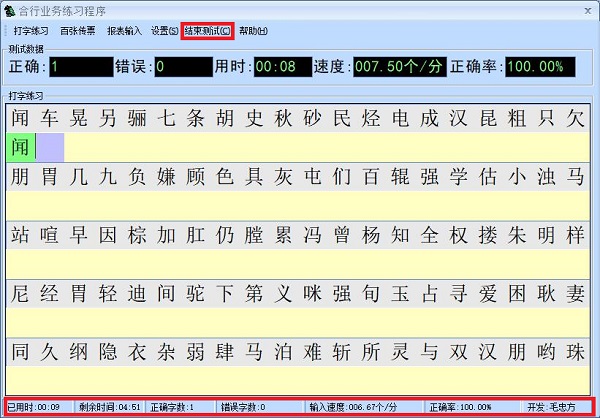Image resolution: width=600 pixels, height=418 pixels.
Task: Click the green typed character 闻 in input row
Action: point(21,147)
